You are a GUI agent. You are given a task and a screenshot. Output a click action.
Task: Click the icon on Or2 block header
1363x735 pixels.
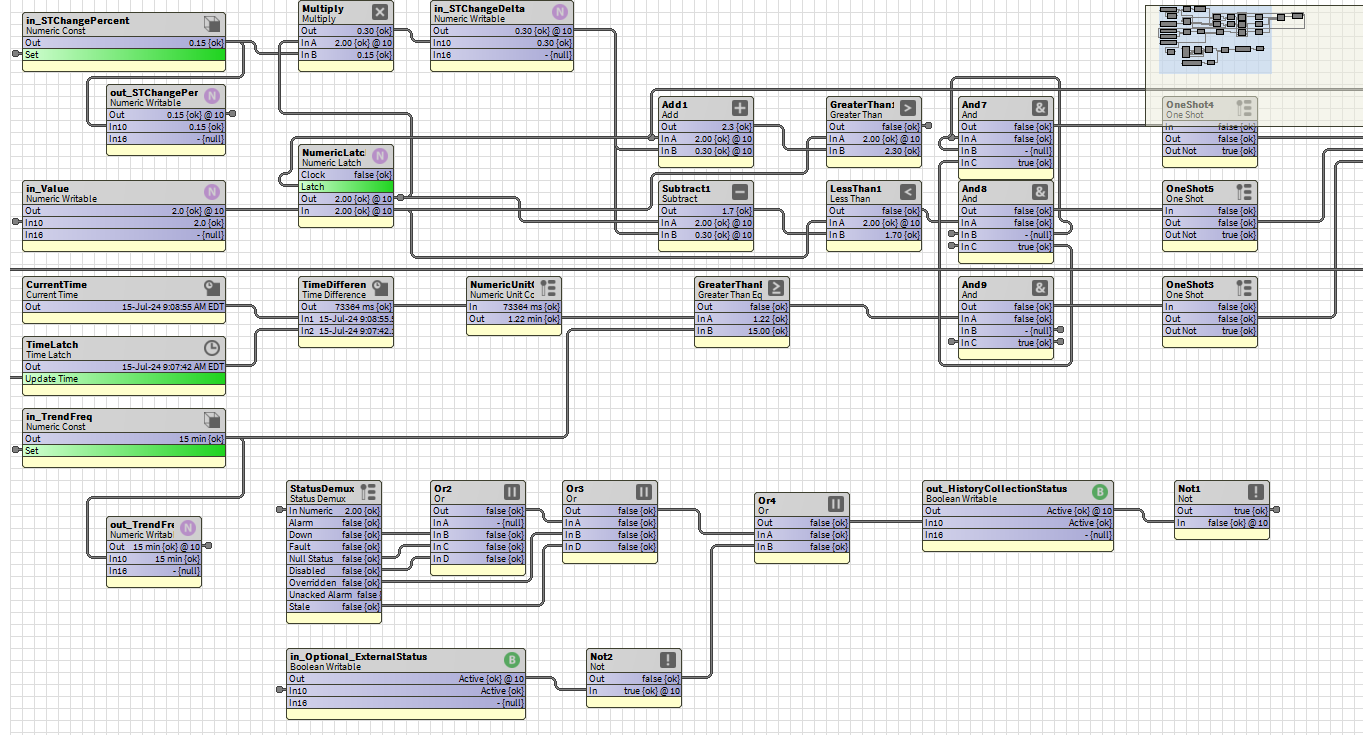tap(511, 492)
